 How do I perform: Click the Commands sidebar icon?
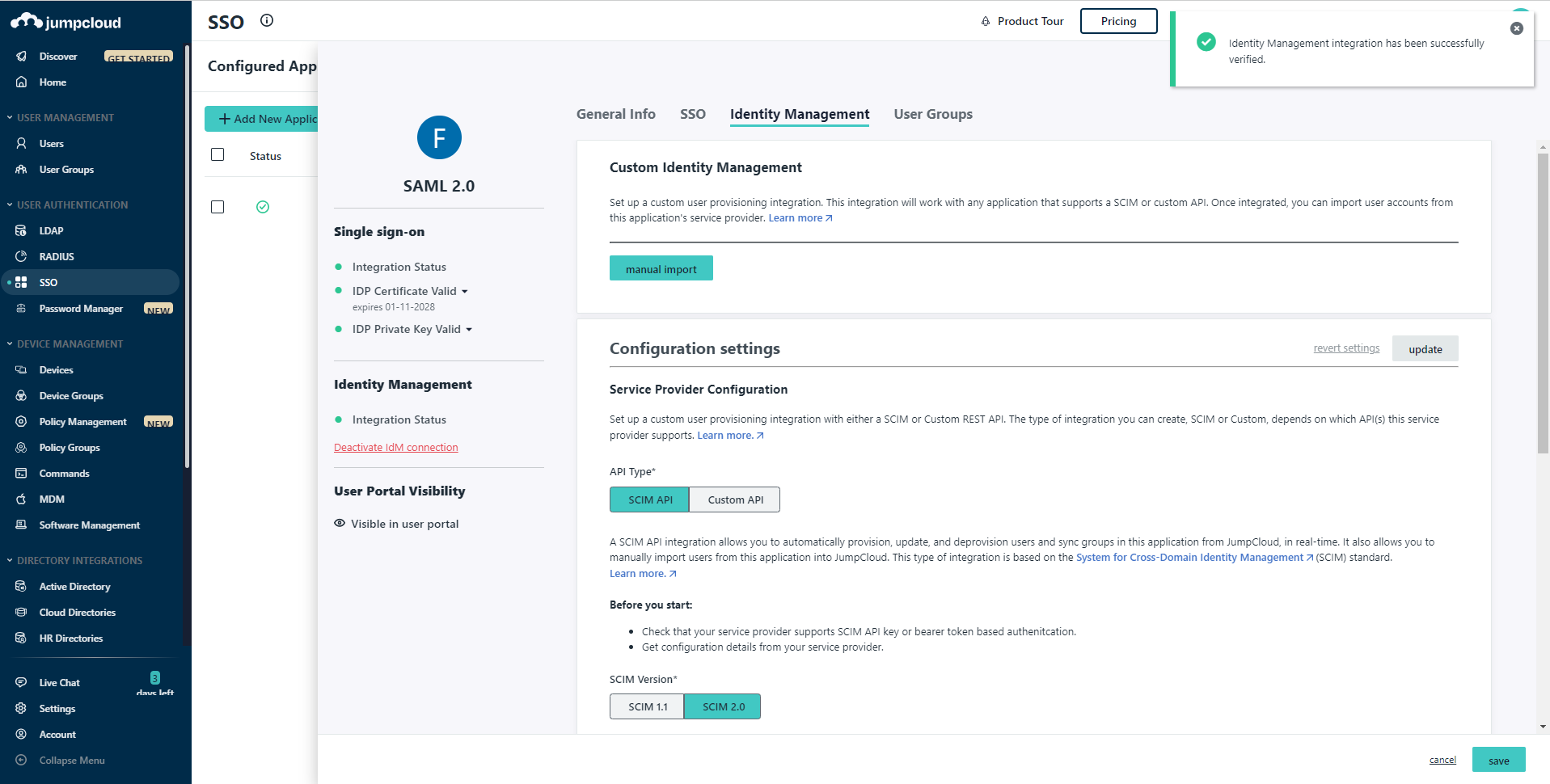tap(21, 474)
